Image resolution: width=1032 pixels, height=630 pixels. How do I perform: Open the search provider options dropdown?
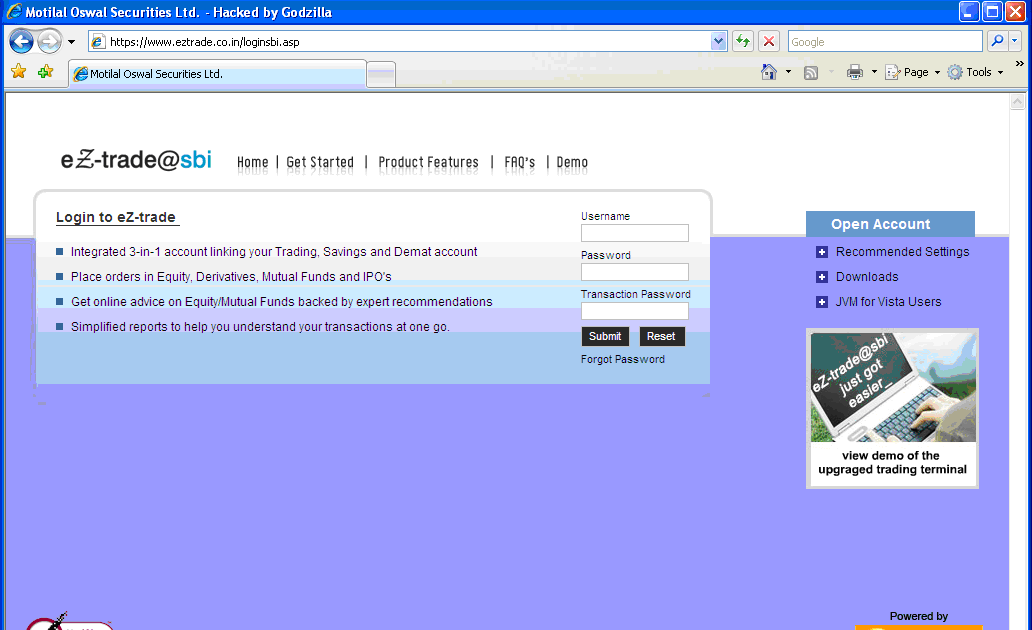[1014, 41]
